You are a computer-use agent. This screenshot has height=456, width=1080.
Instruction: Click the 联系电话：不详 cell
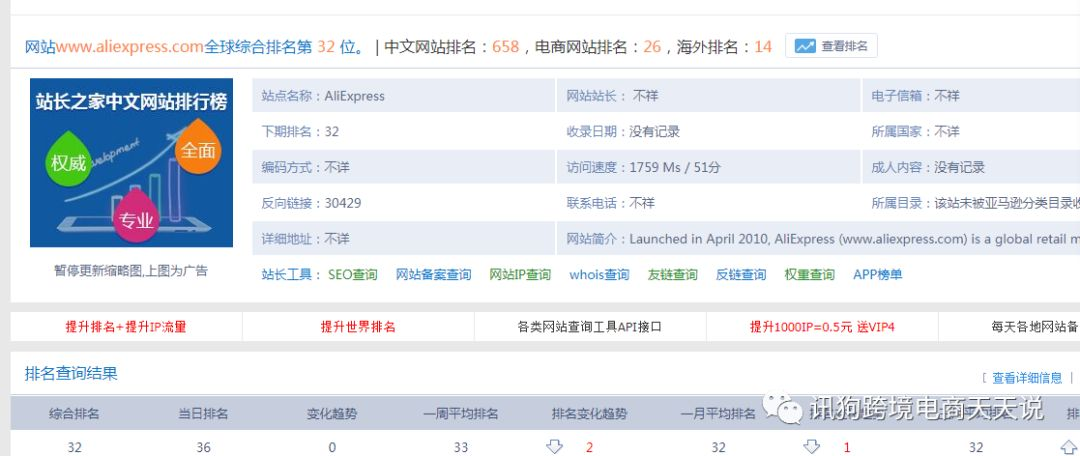(709, 203)
